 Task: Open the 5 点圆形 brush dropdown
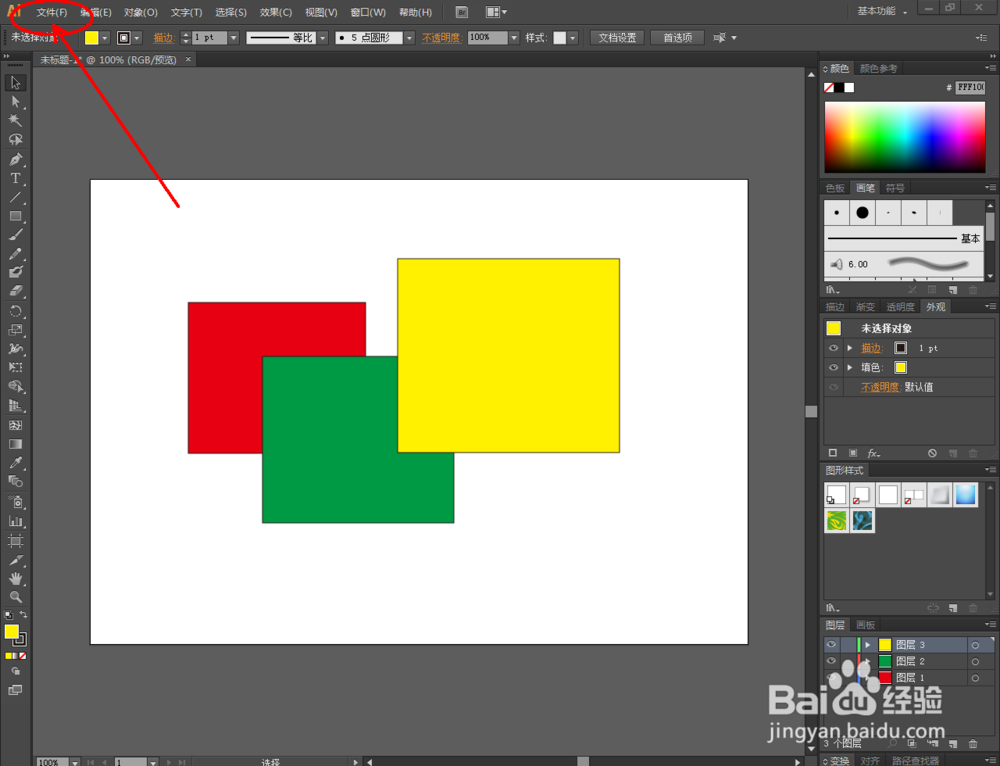(x=409, y=38)
